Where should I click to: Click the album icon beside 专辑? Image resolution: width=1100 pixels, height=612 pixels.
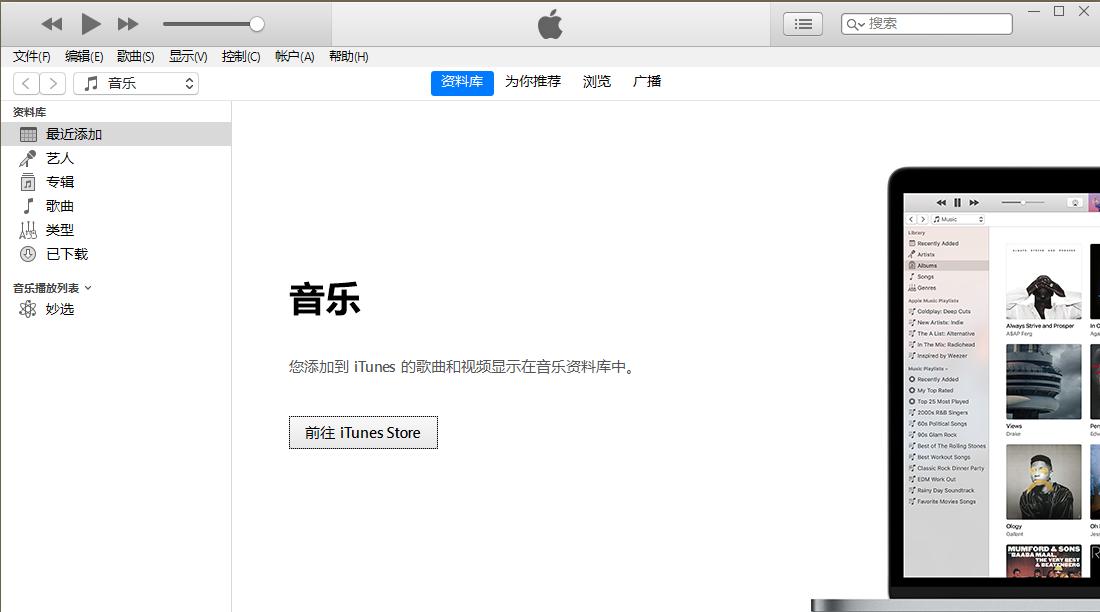(x=27, y=182)
